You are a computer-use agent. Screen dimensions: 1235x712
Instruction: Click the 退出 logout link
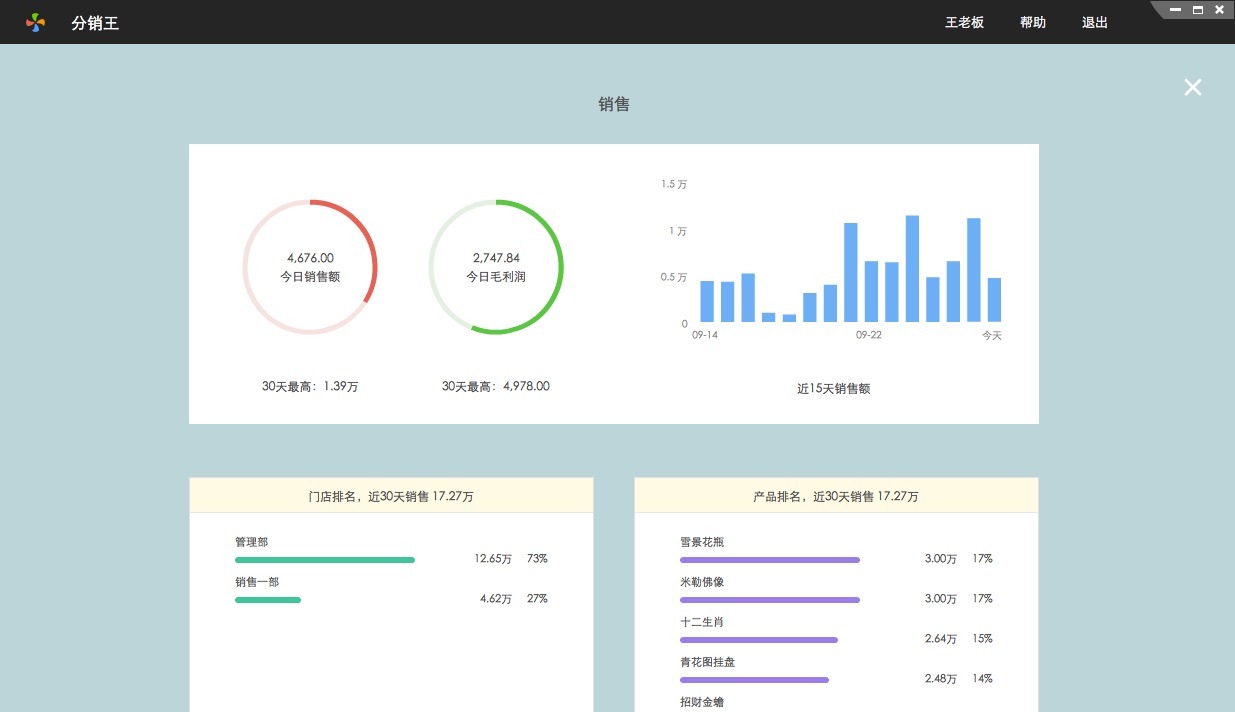pos(1095,22)
